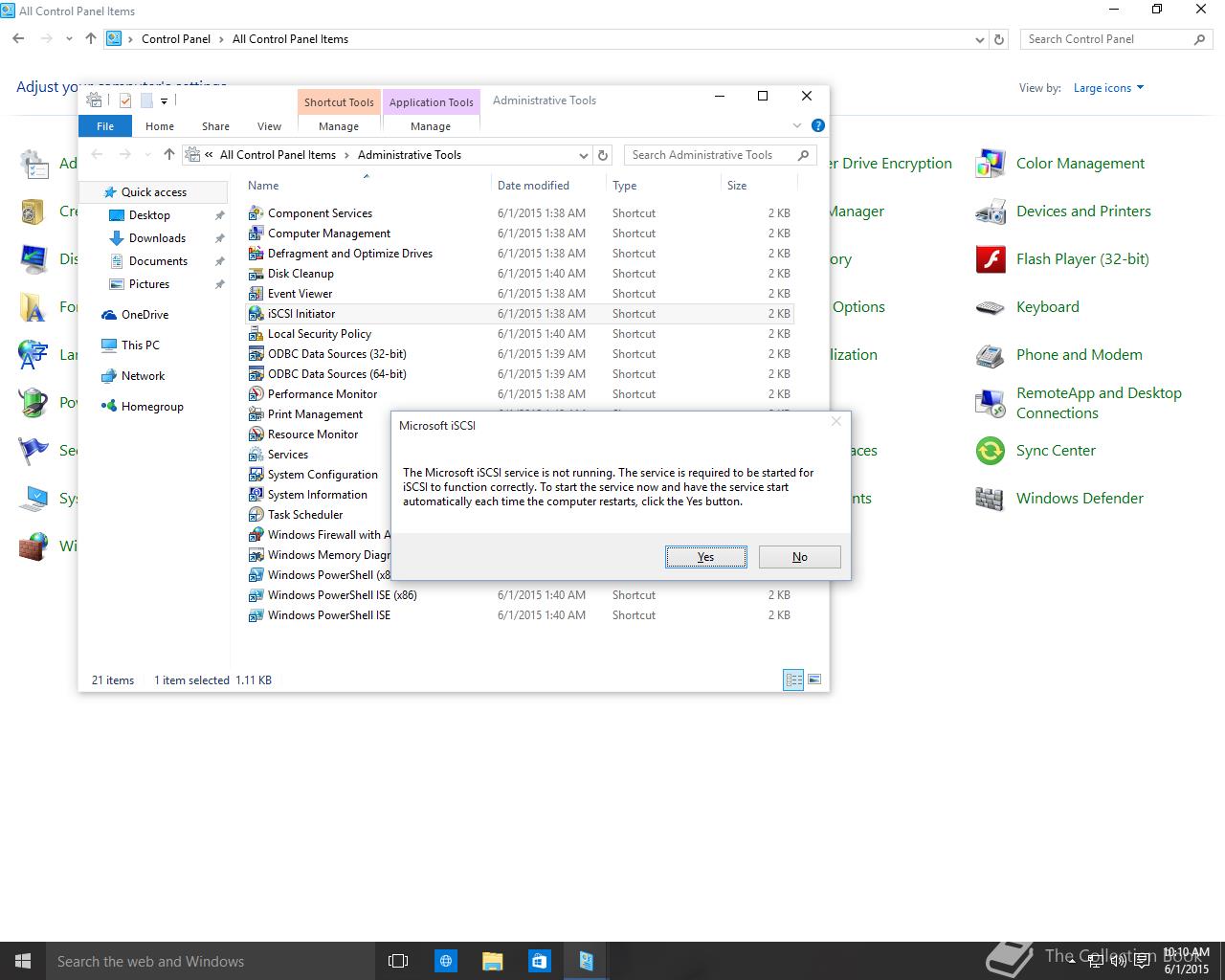The width and height of the screenshot is (1225, 980).
Task: Open recent locations dropdown in Control Panel
Action: pyautogui.click(x=69, y=39)
